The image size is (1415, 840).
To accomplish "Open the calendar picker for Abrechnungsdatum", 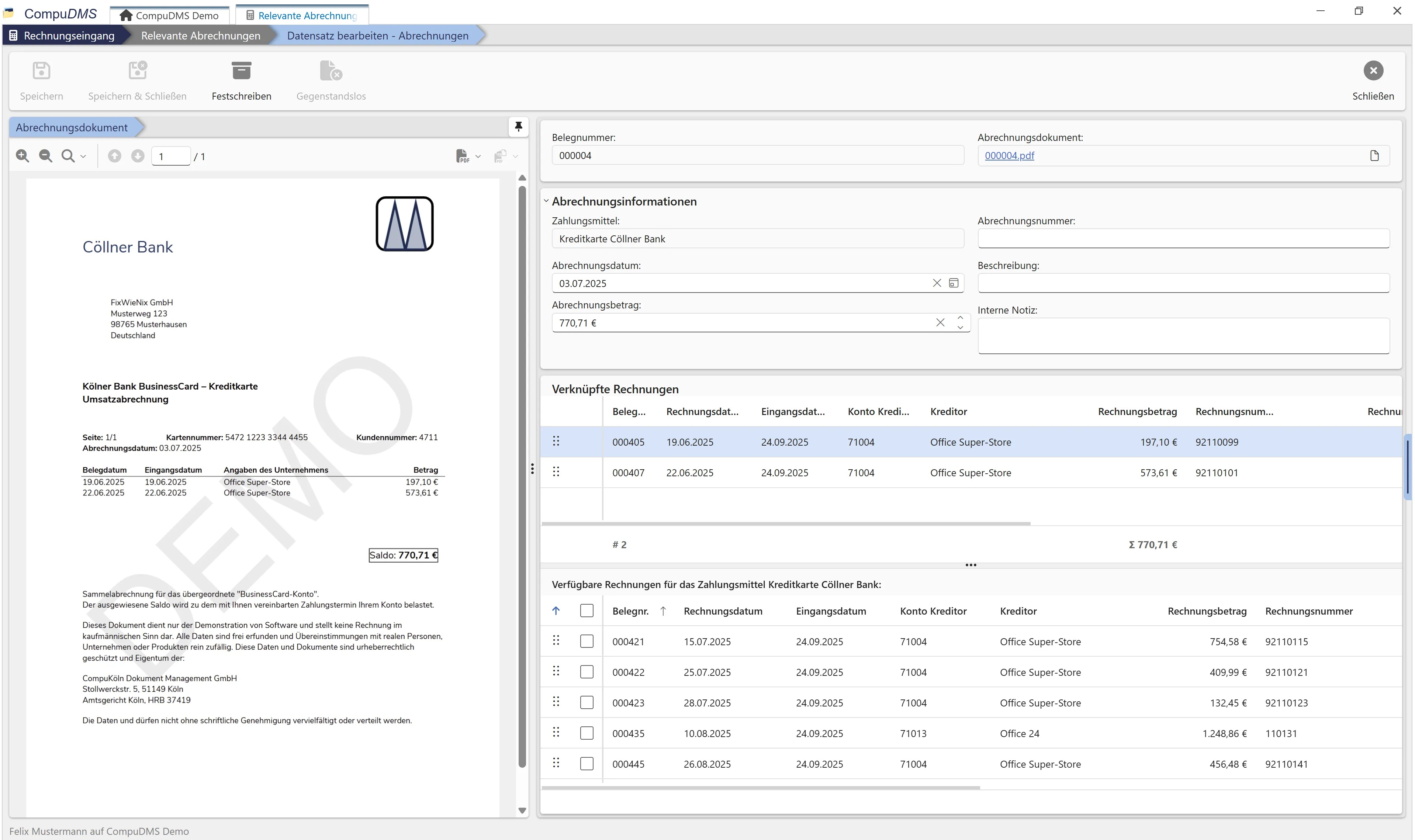I will click(x=953, y=283).
